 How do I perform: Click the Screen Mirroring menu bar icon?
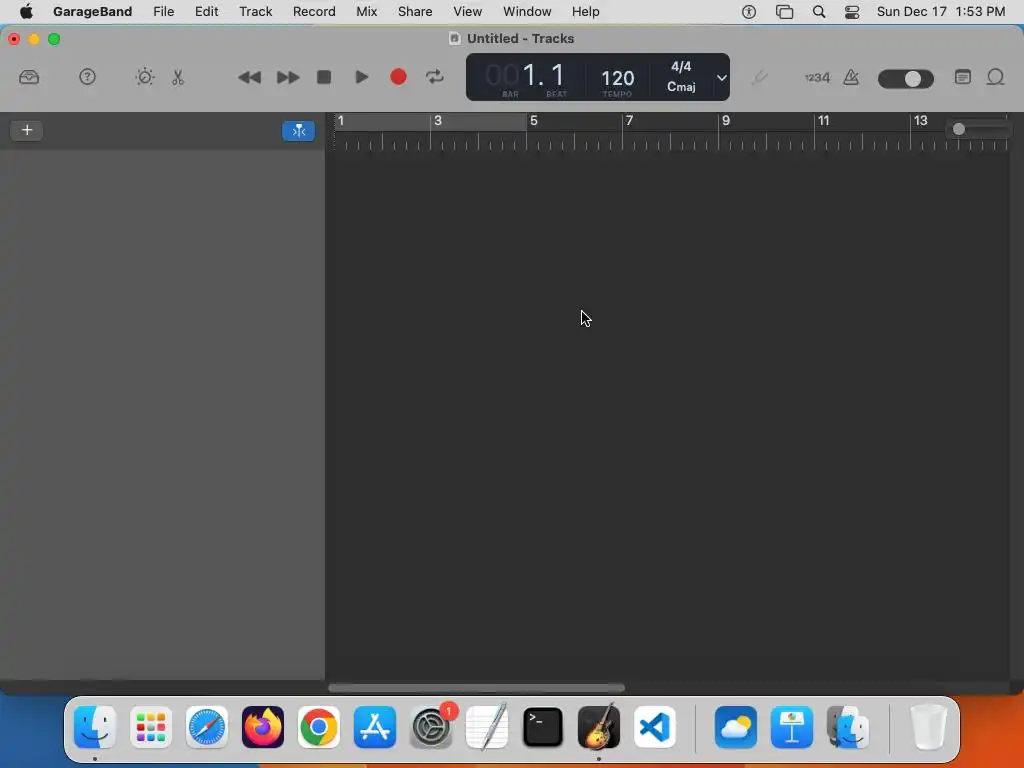(784, 12)
